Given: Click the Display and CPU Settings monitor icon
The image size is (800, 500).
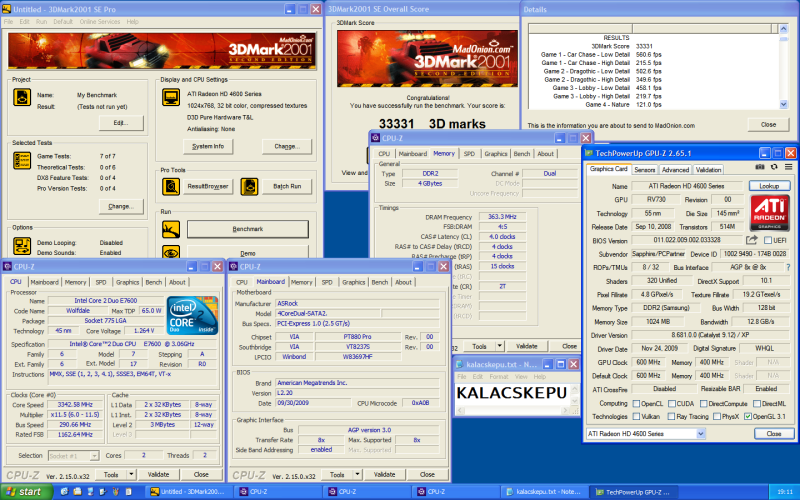Looking at the screenshot, I should coord(171,97).
